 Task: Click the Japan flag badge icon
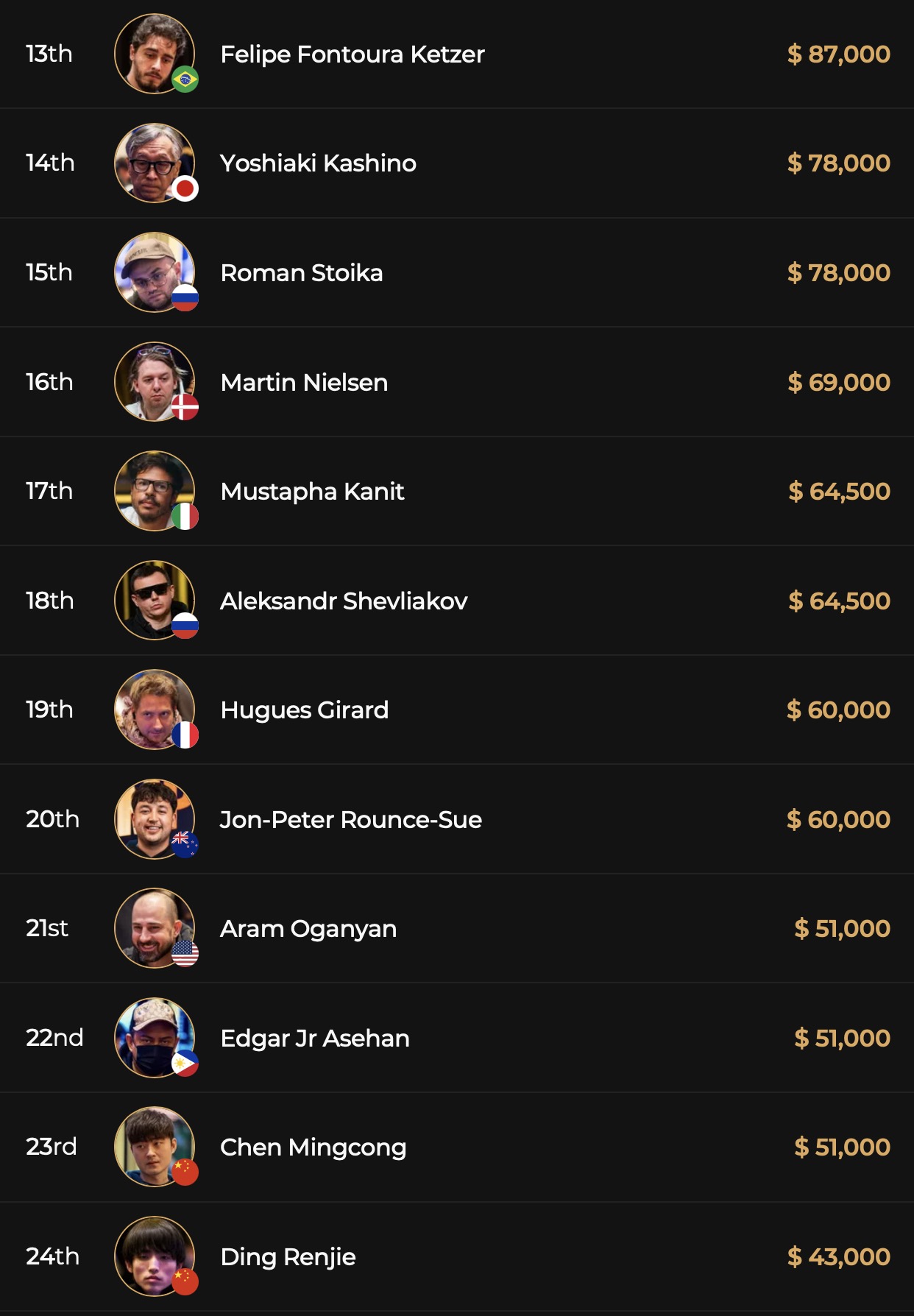(x=185, y=189)
